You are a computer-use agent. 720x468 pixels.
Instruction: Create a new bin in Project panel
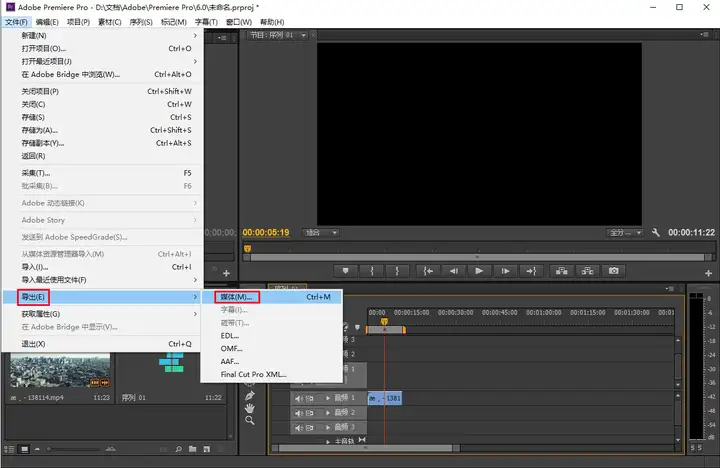(192, 449)
